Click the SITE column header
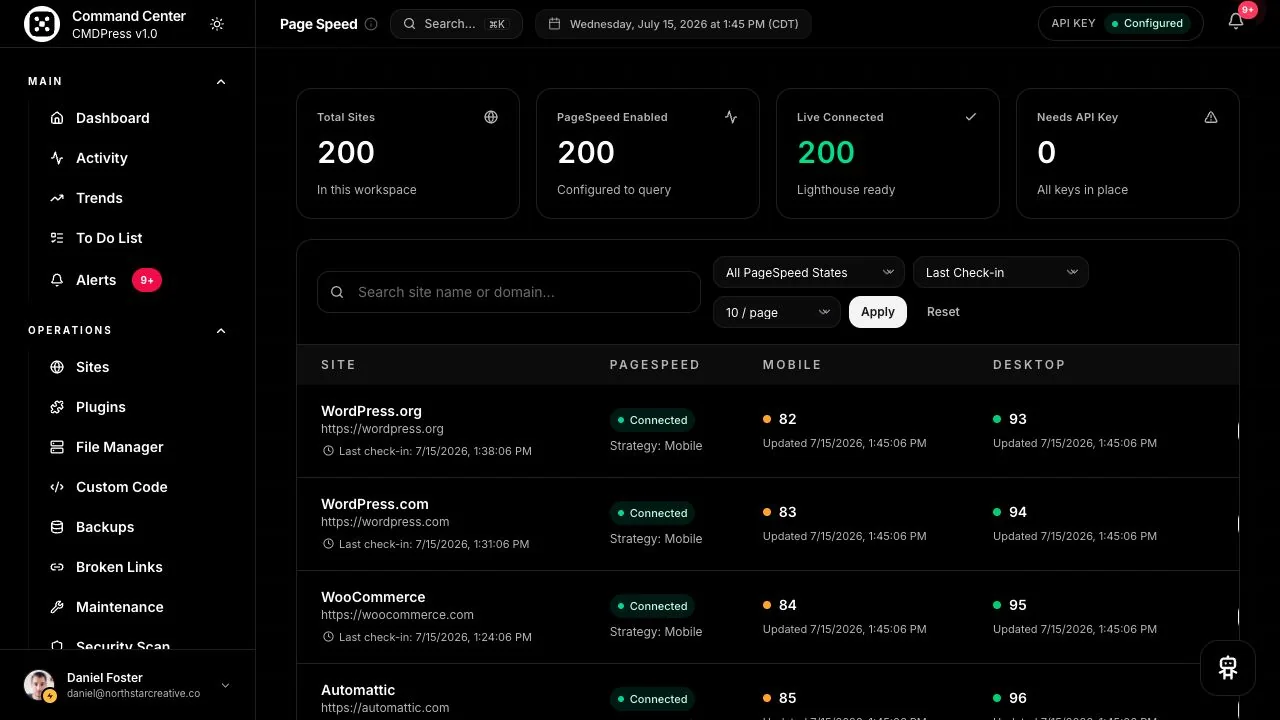This screenshot has height=720, width=1280. 338,365
